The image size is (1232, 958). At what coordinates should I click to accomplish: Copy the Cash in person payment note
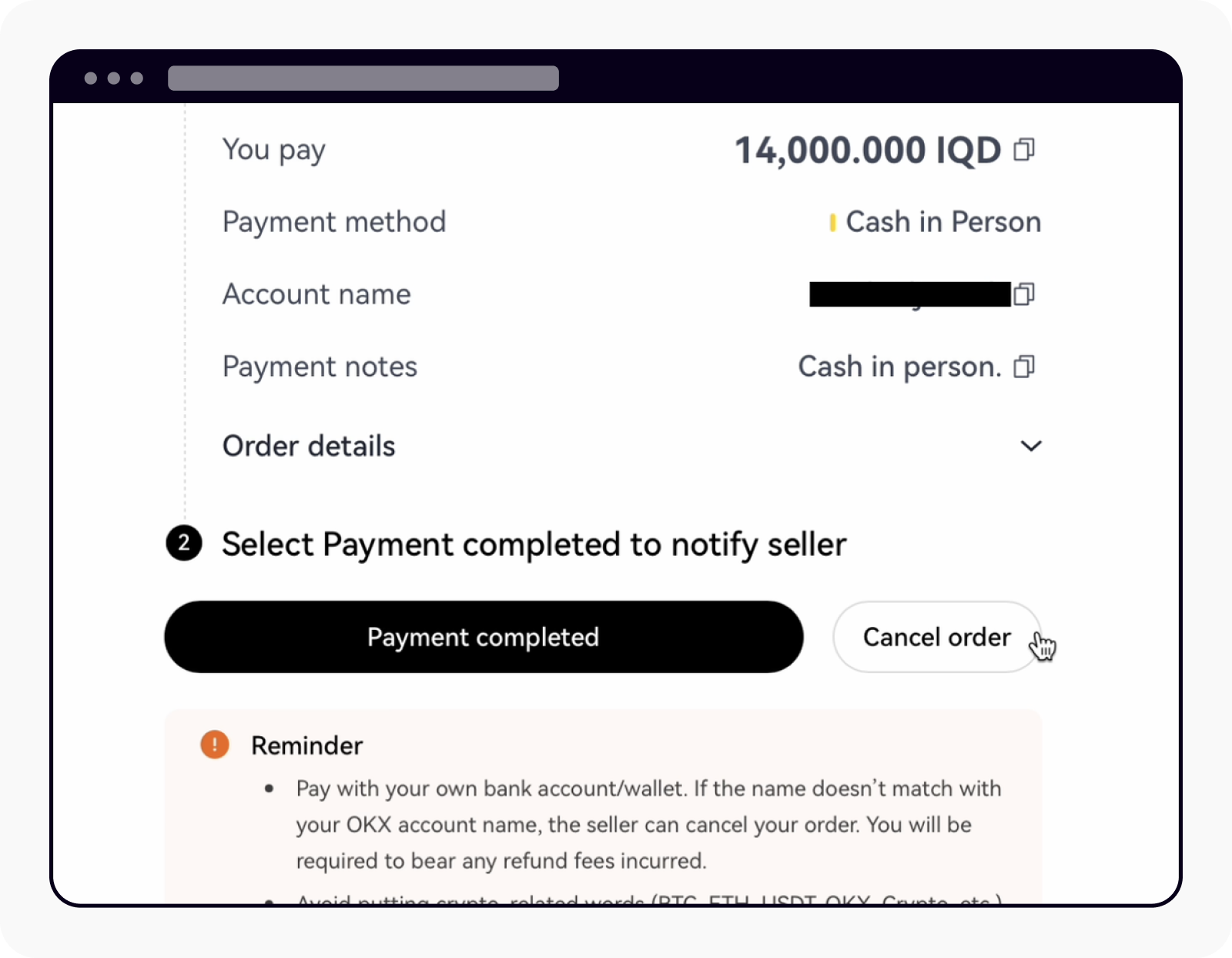1025,367
